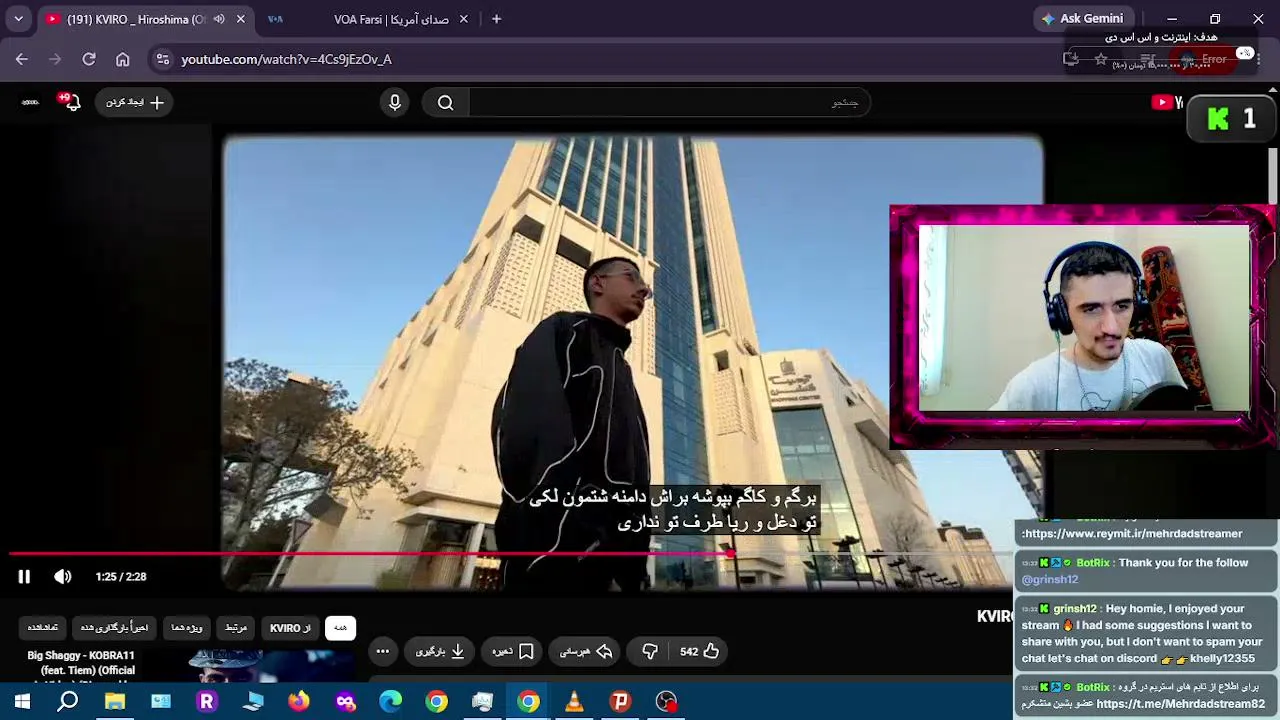The width and height of the screenshot is (1280, 720).
Task: Open the ایجاد کردن create button
Action: click(135, 102)
